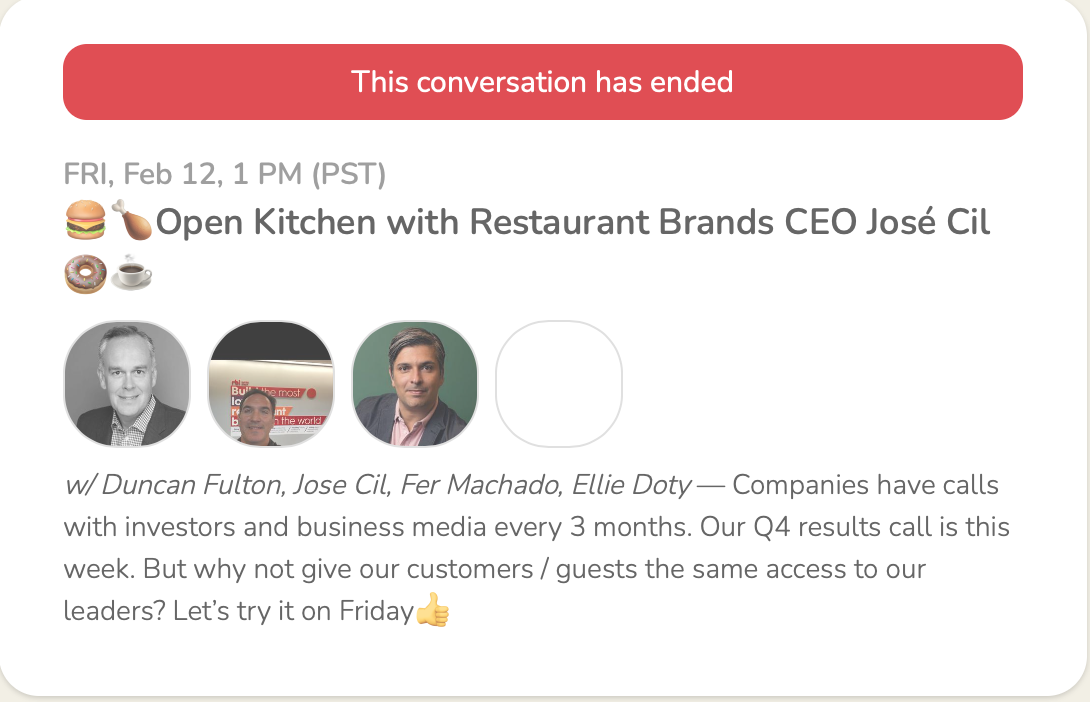The image size is (1090, 702).
Task: Click the FRI, Feb 12, 1 PM date
Action: 224,174
